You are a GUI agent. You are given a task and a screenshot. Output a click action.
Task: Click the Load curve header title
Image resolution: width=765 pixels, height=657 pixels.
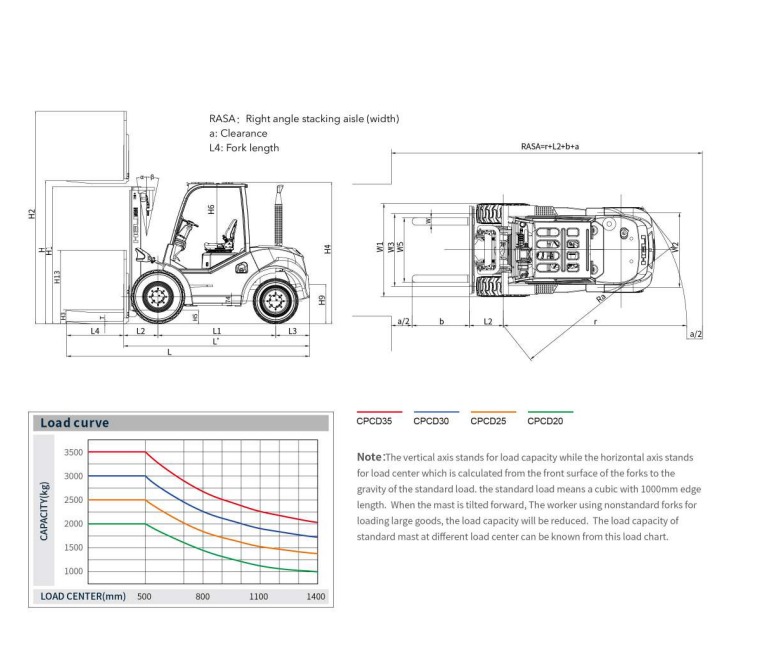(x=75, y=423)
